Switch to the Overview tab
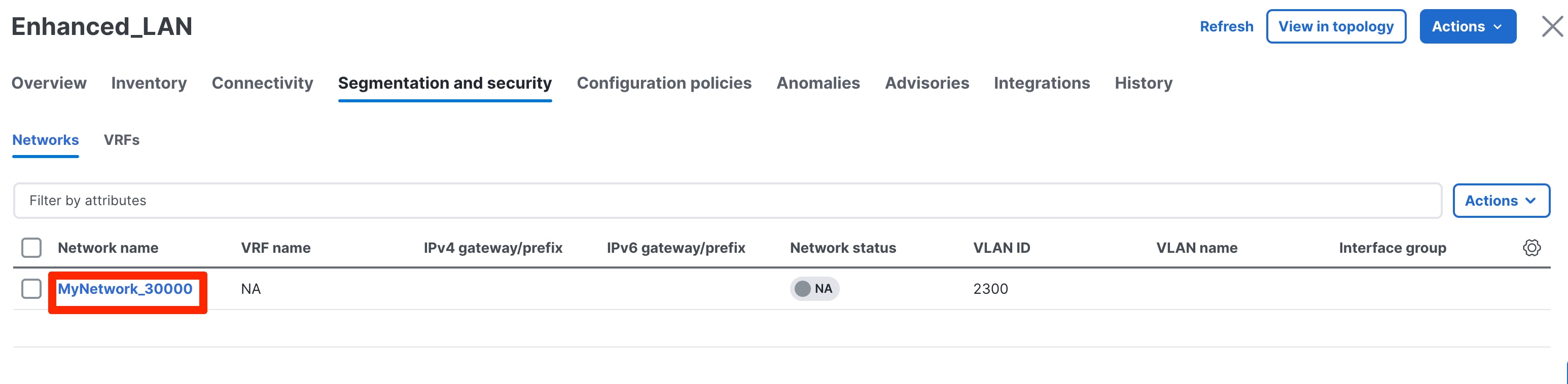Image resolution: width=1568 pixels, height=384 pixels. click(49, 83)
